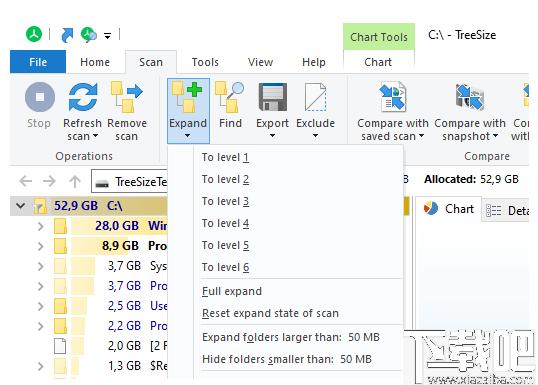Screen dimensions: 538x385
Task: Click the Allocated: 52,9 GB label
Action: tap(471, 179)
